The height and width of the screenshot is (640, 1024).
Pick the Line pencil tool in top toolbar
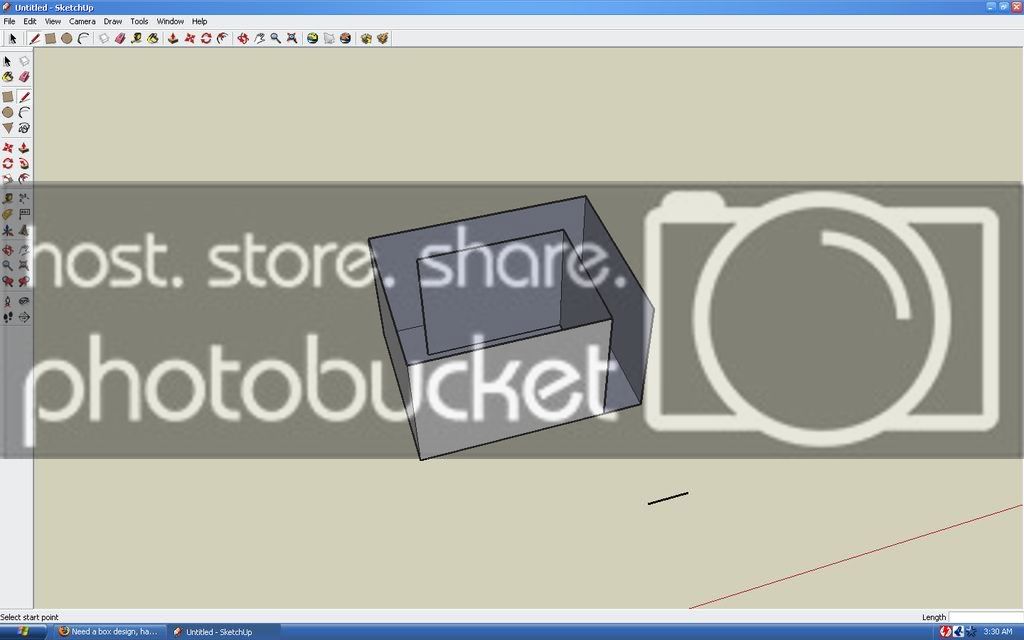pyautogui.click(x=34, y=39)
